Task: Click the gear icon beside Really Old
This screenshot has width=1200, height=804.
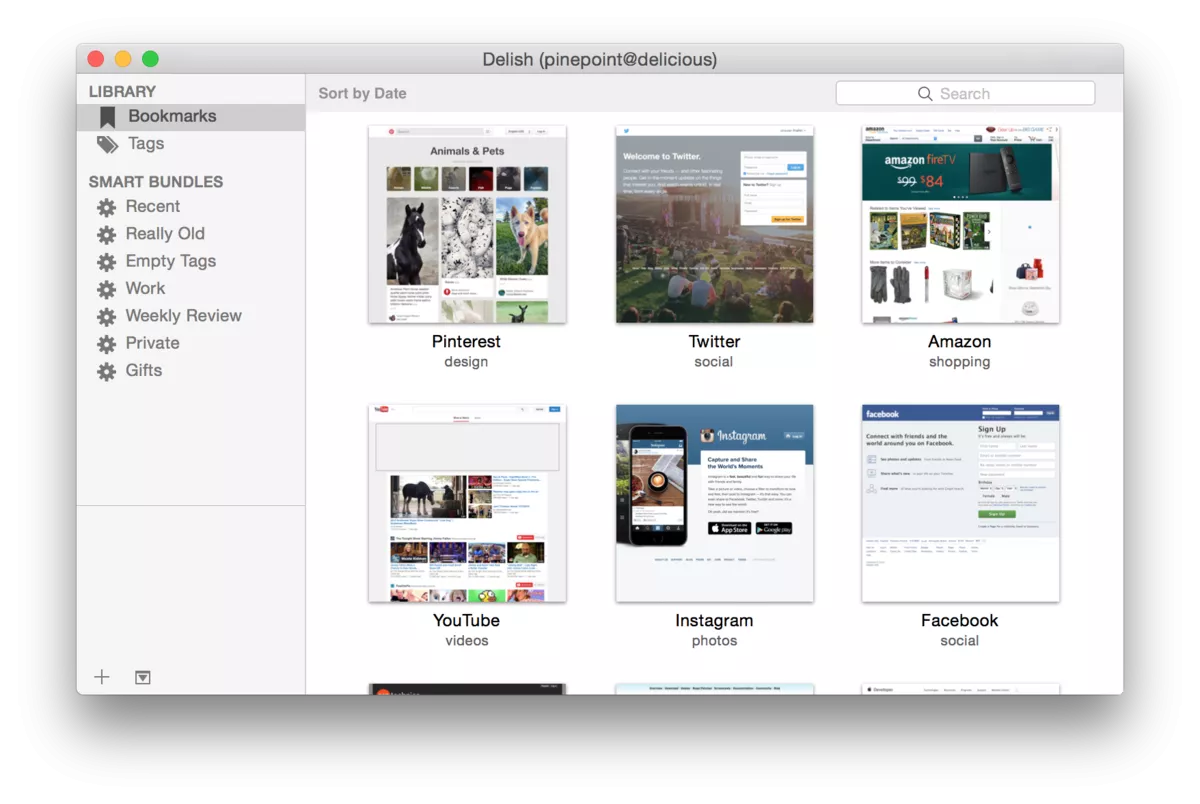Action: 106,235
